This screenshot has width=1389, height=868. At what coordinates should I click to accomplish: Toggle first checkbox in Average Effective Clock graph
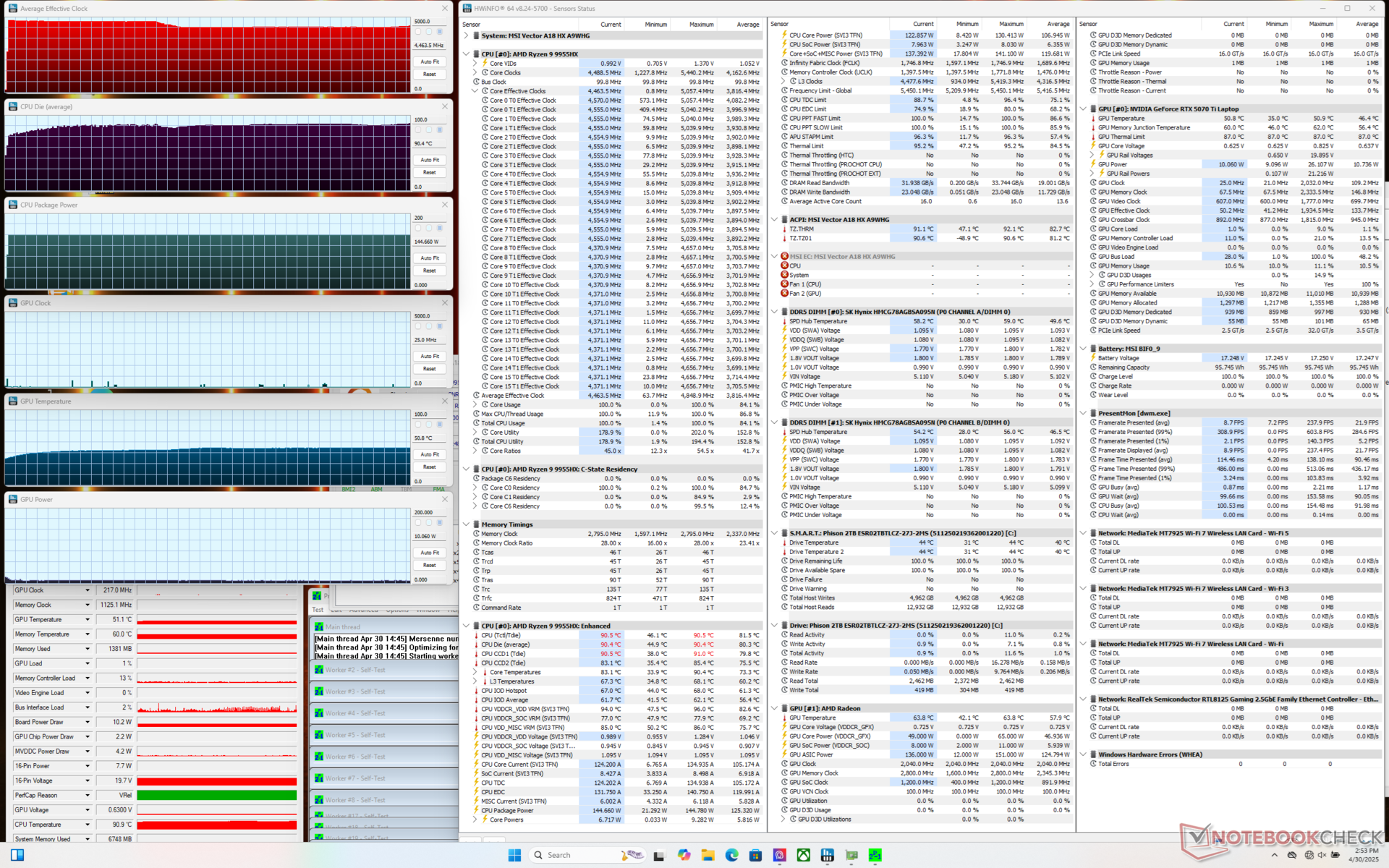pos(417,32)
